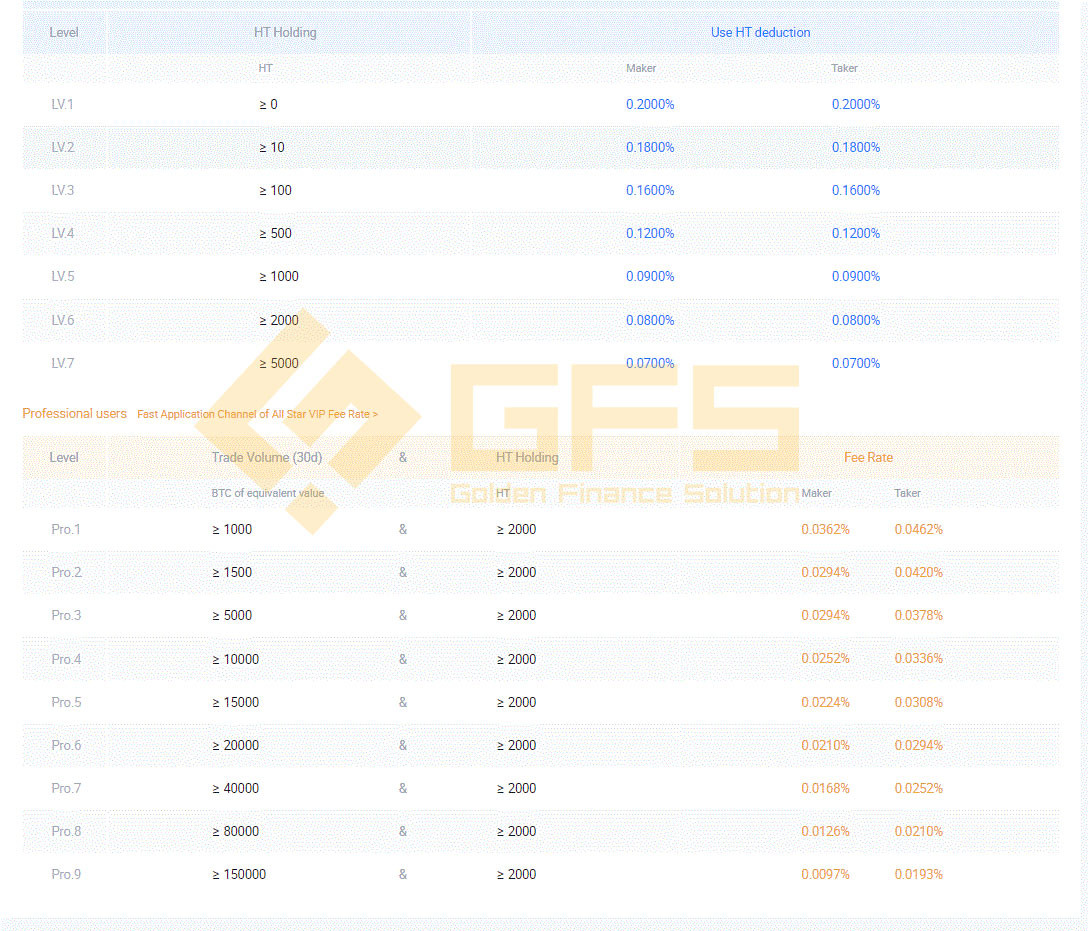Screen dimensions: 1089x931
Task: Select Pro.8 maker fee 0.0126%
Action: coord(825,831)
